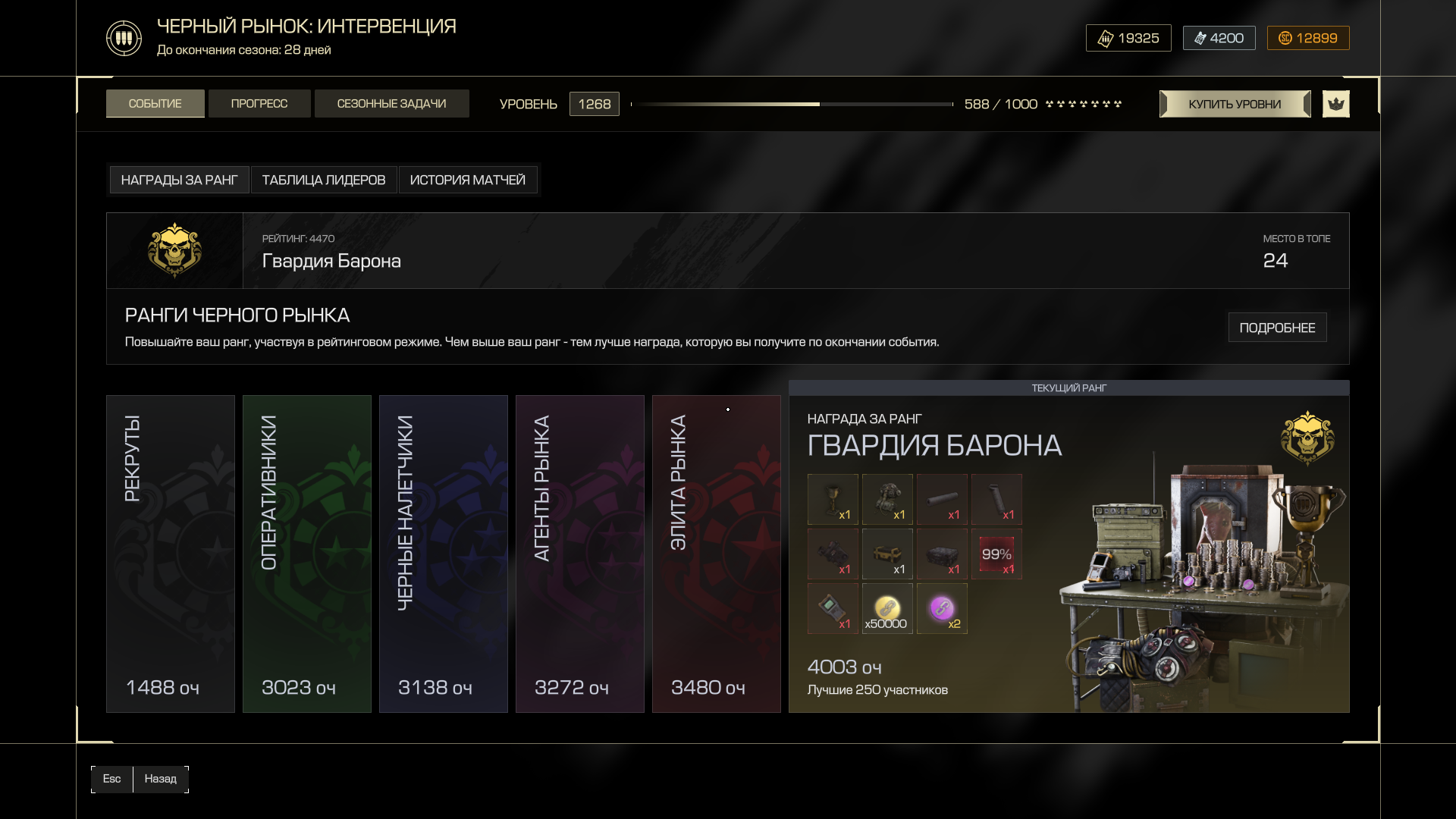Open the ТАБЛИЦА ЛИДЕРОВ tab
The width and height of the screenshot is (1456, 819).
[x=324, y=180]
